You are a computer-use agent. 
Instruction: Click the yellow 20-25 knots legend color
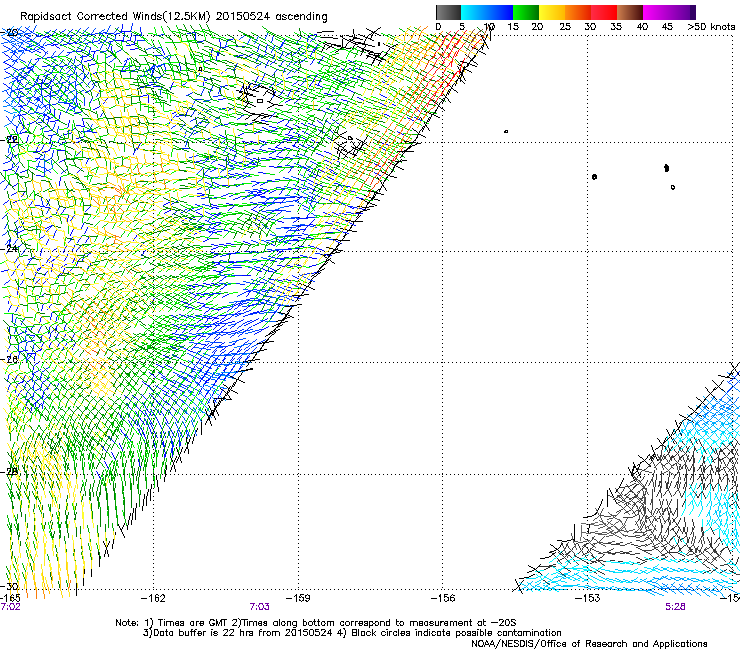click(x=552, y=12)
